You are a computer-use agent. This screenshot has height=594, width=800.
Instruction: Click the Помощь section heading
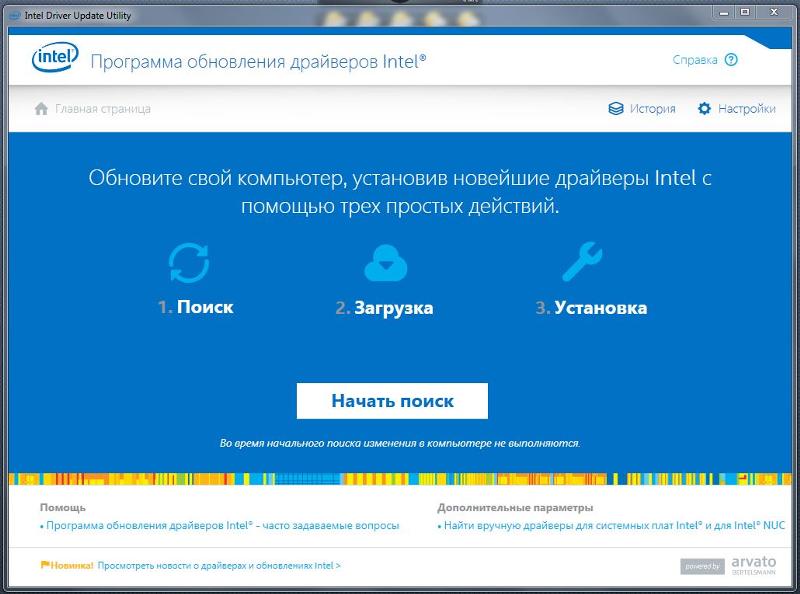tap(63, 507)
